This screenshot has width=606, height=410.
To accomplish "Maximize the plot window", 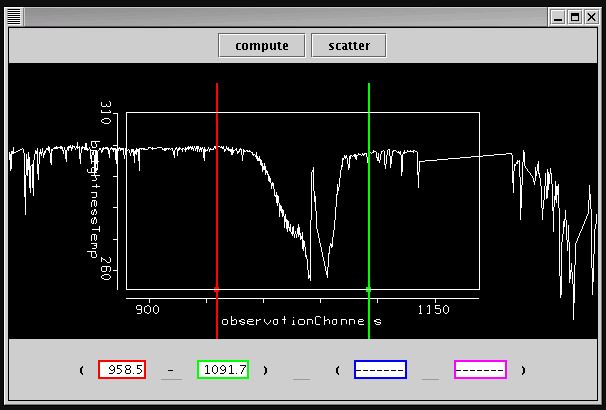I will 575,16.
